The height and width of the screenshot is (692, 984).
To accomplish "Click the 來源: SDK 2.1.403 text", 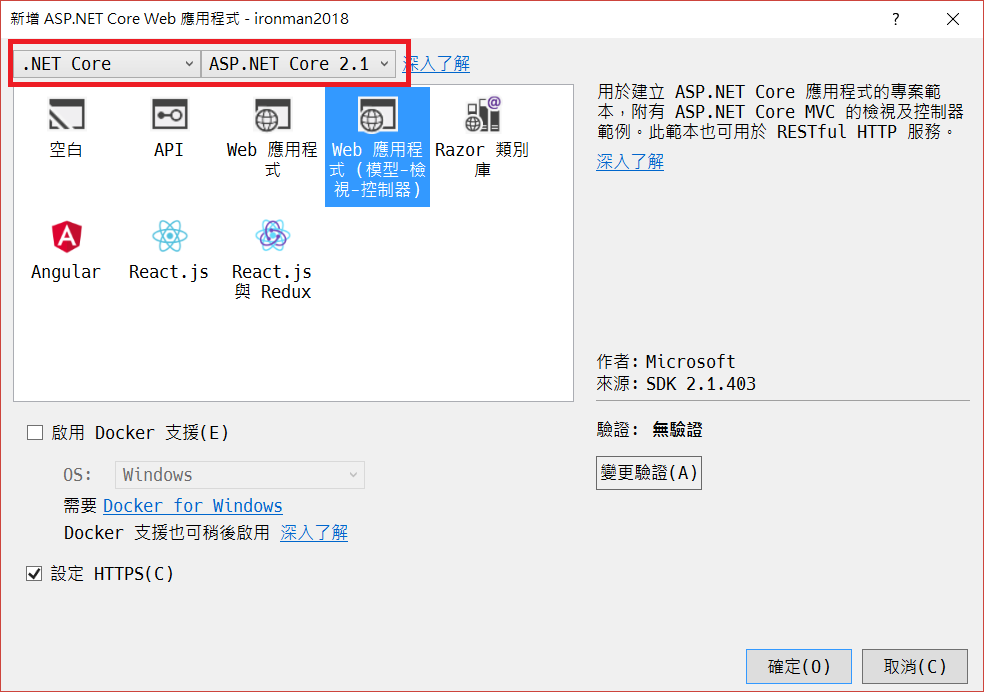I will [x=676, y=384].
